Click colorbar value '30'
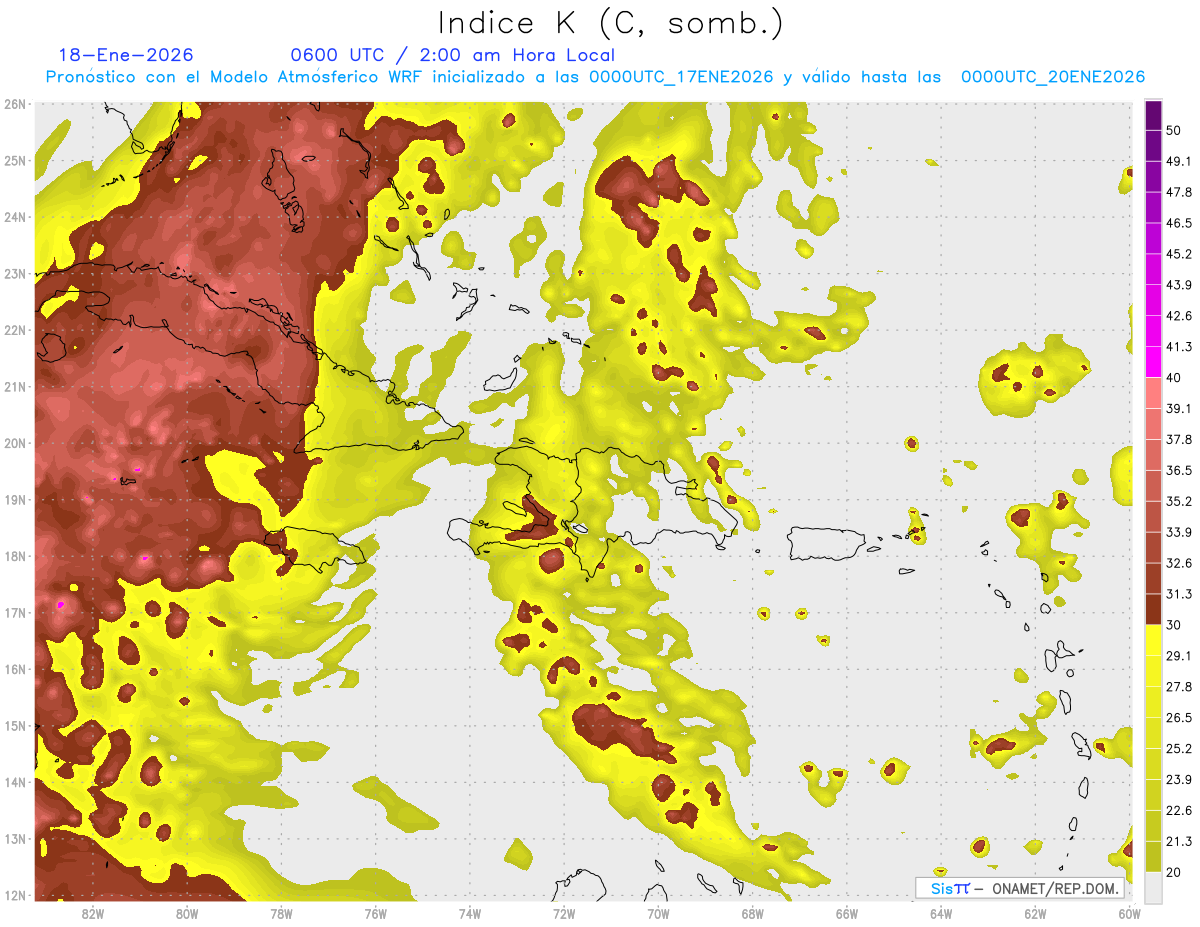This screenshot has height=927, width=1200. [1174, 625]
